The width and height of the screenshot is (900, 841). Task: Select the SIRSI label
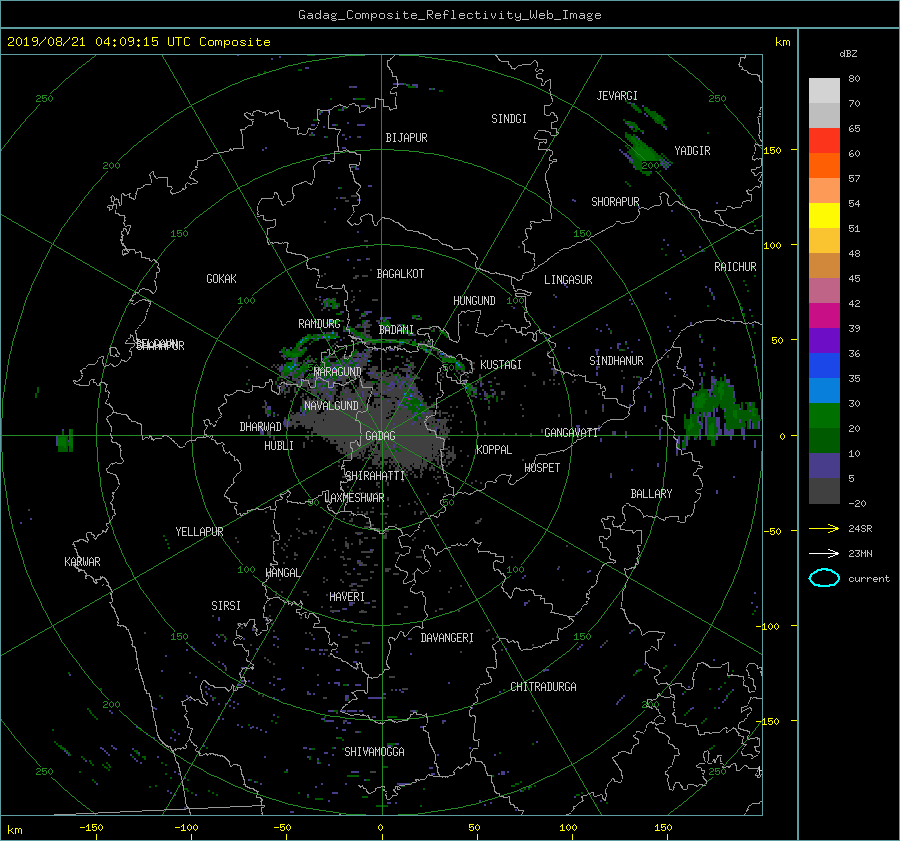[x=226, y=606]
